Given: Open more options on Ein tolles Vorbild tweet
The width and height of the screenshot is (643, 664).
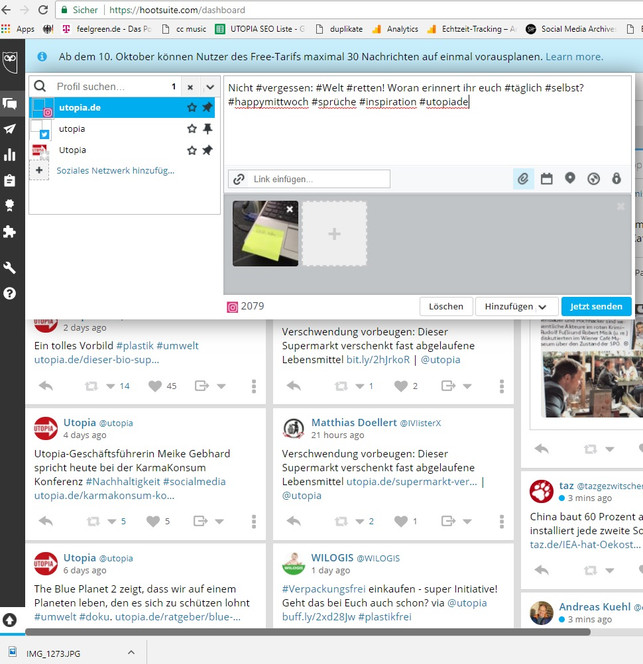Looking at the screenshot, I should coord(254,386).
